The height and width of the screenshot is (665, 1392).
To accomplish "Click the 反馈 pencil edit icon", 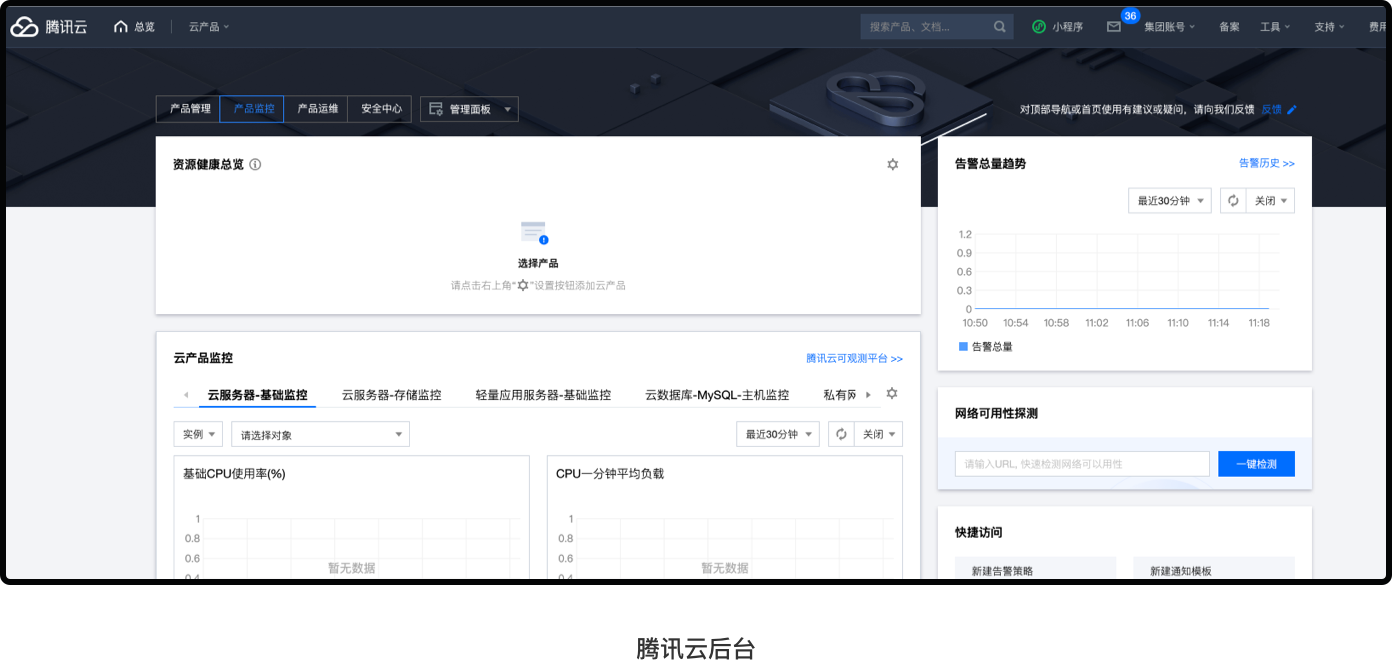I will pyautogui.click(x=1292, y=110).
